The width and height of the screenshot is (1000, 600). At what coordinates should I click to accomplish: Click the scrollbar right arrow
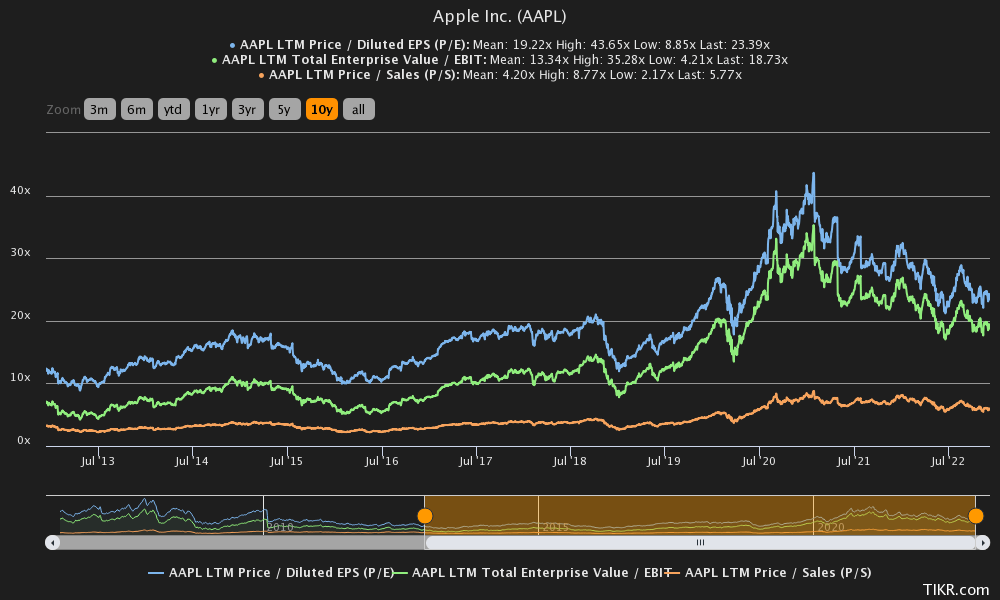983,543
